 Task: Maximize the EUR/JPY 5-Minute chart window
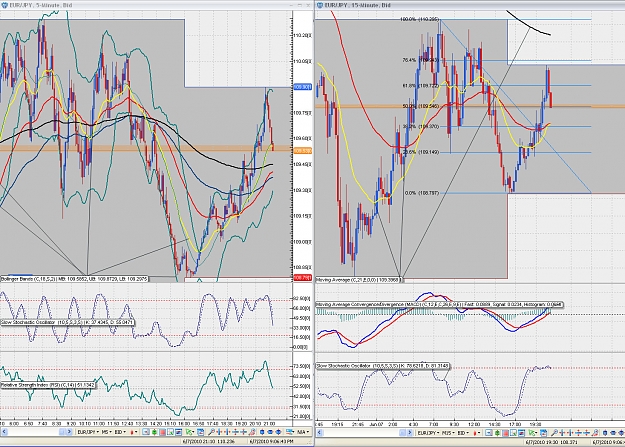[300, 5]
